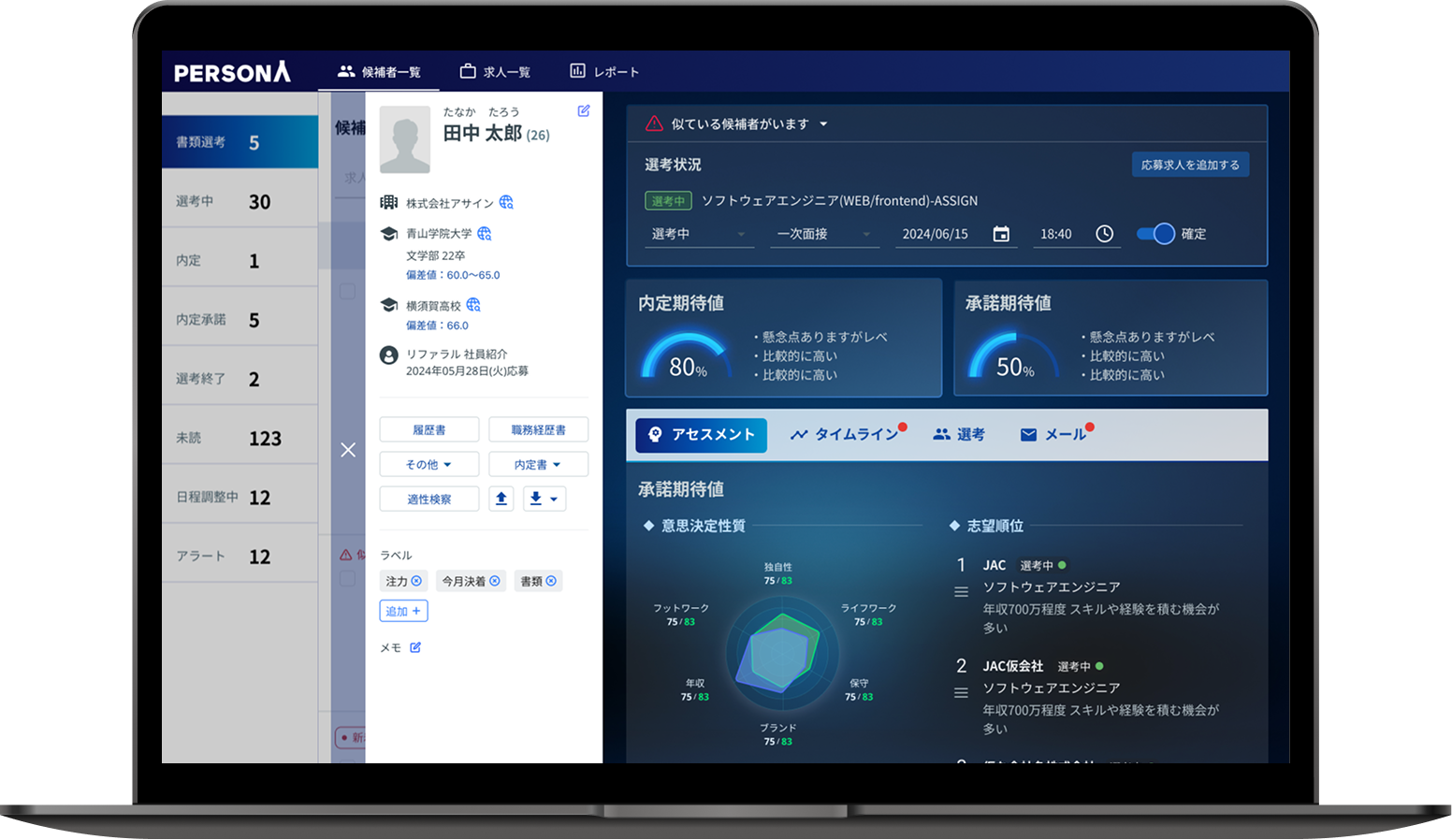Open the 職務経歴書 document
The width and height of the screenshot is (1452, 840).
(539, 430)
